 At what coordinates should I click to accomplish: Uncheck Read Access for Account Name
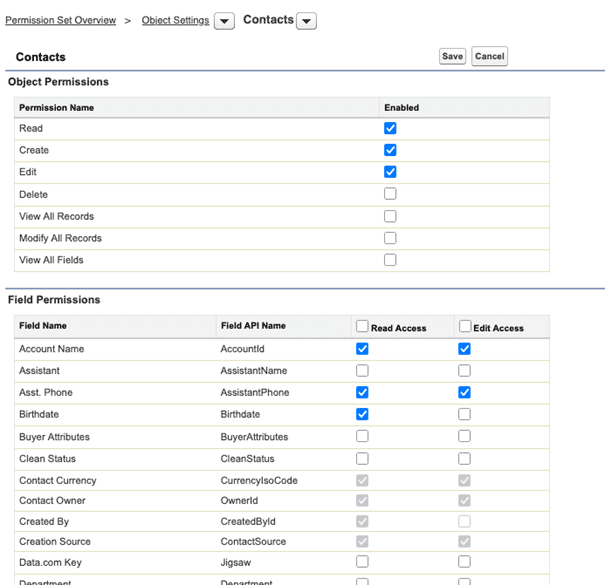(x=362, y=349)
